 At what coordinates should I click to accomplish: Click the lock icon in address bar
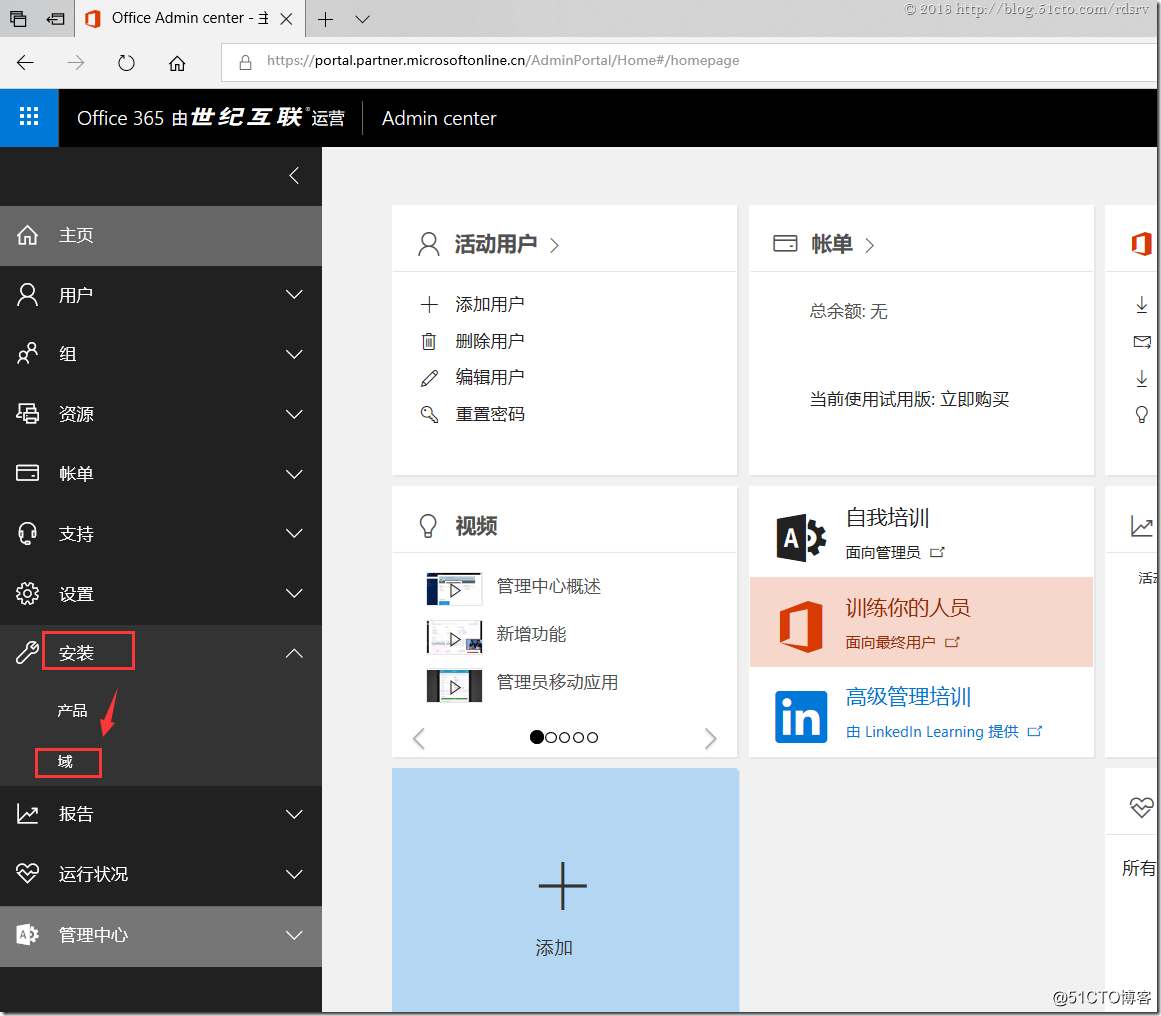point(245,62)
